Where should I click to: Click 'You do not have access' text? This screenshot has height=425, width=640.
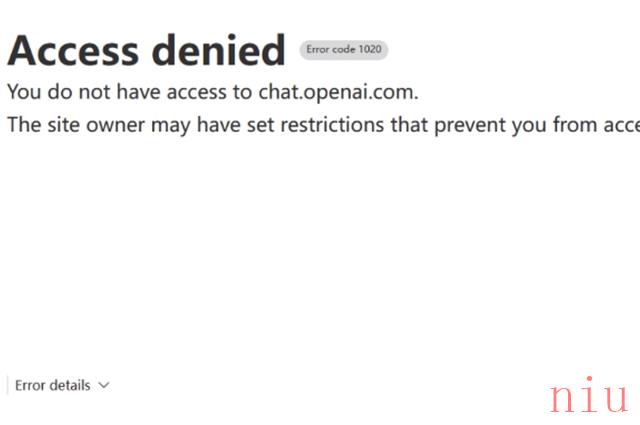pyautogui.click(x=116, y=92)
